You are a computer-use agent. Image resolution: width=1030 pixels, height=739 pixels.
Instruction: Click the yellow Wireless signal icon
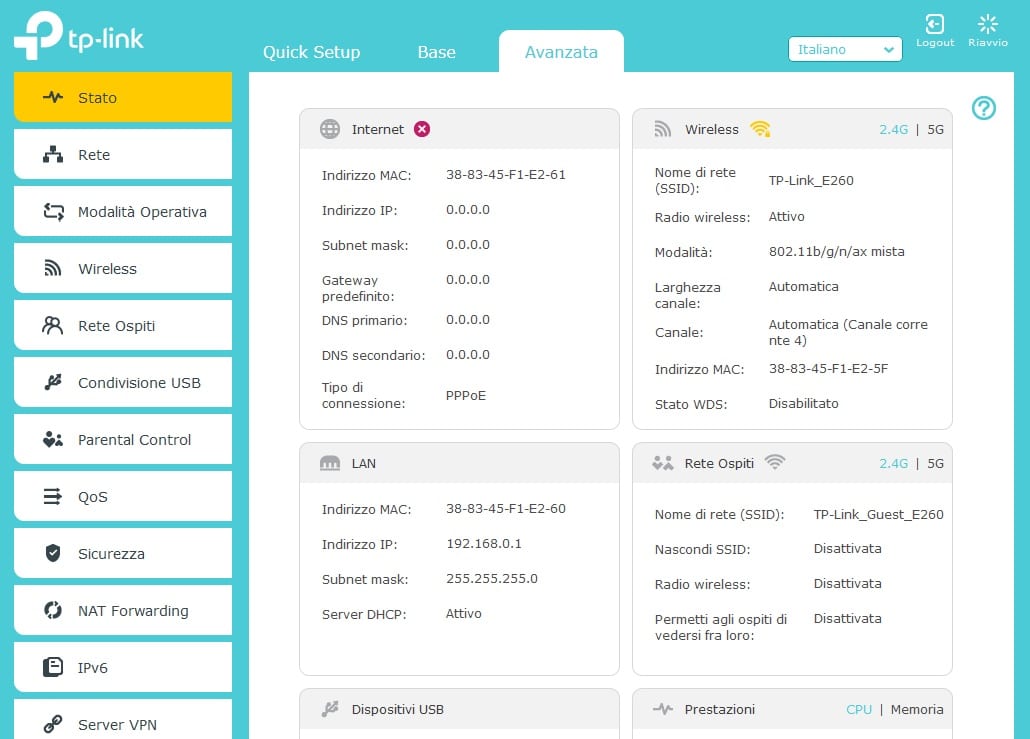(x=760, y=129)
